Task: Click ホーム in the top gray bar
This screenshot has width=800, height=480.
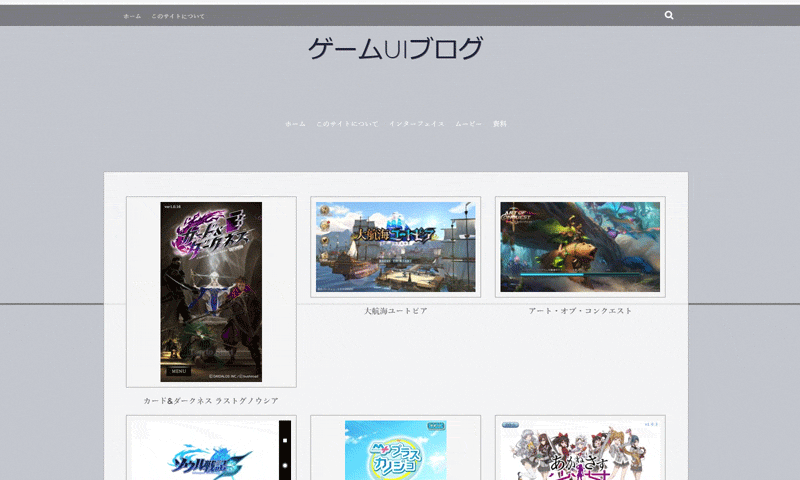Action: point(132,16)
